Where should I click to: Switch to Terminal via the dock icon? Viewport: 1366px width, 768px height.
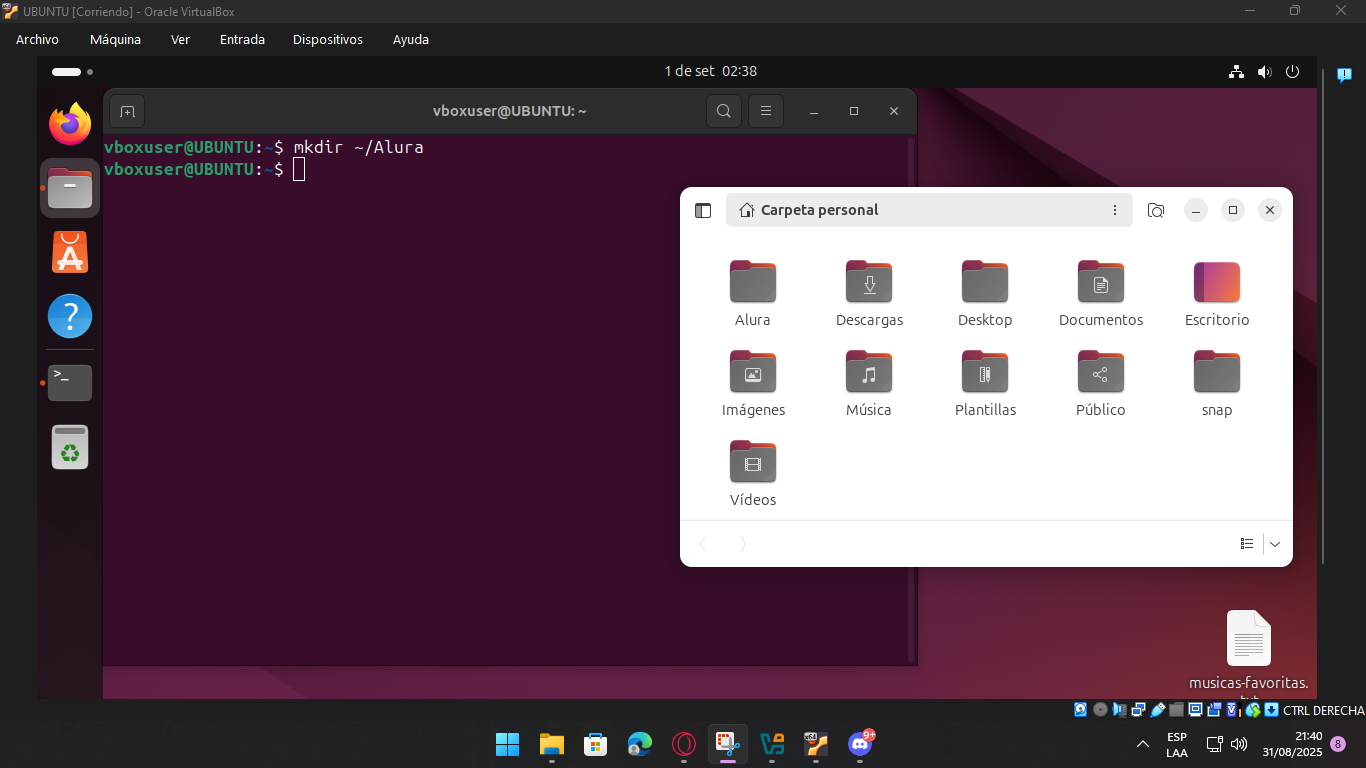[x=70, y=383]
